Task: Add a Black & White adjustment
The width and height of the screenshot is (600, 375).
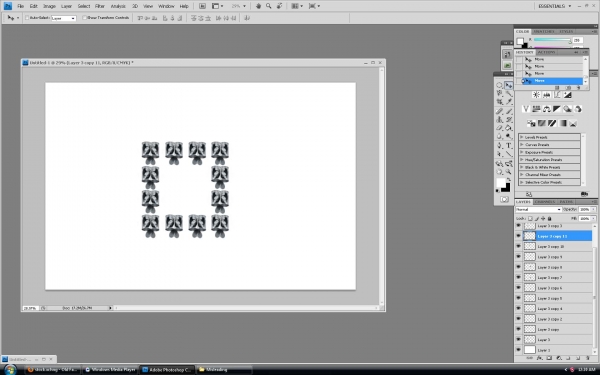Action: tap(557, 109)
